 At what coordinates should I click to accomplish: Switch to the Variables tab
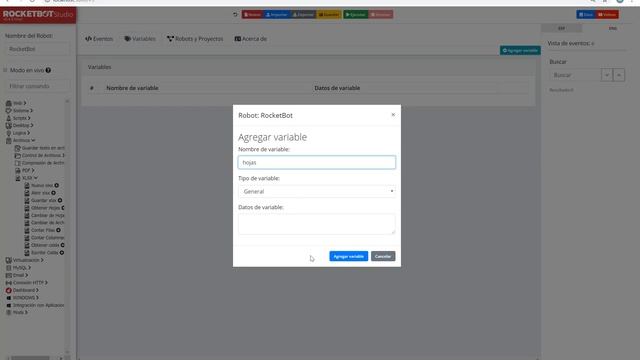(x=140, y=39)
